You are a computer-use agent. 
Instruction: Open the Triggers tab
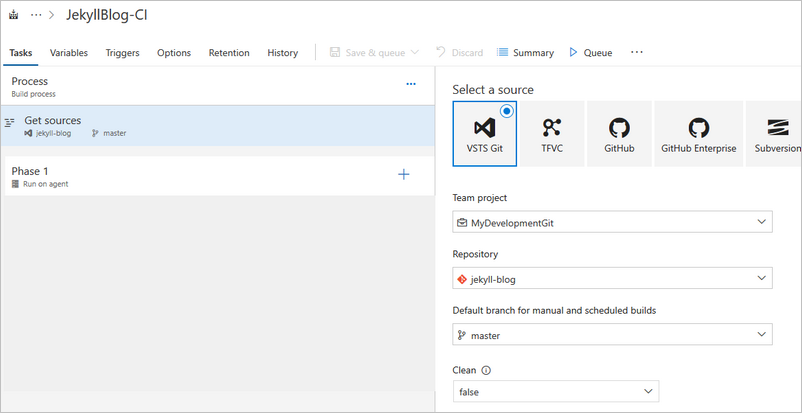coord(122,53)
